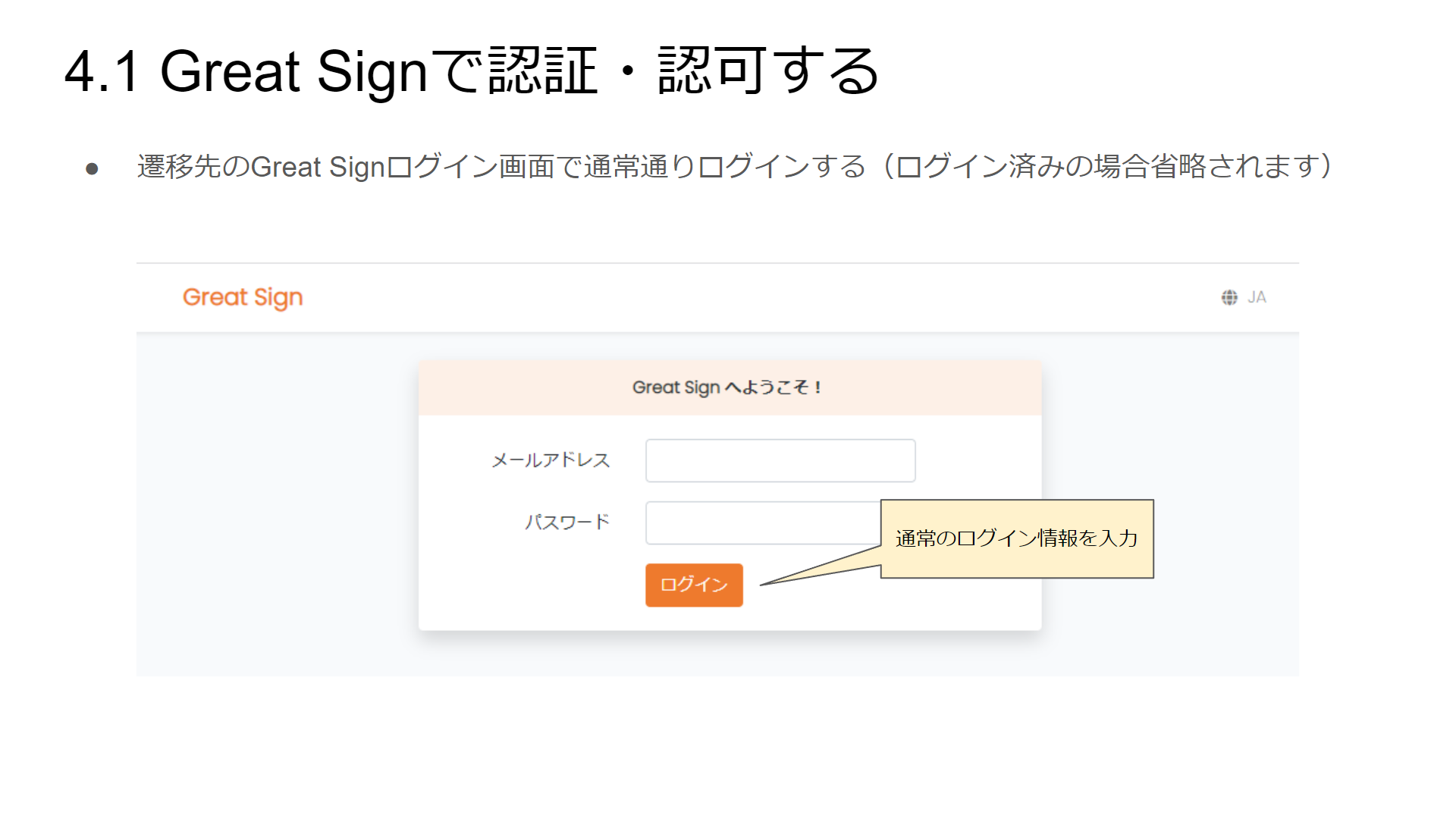1456x819 pixels.
Task: Click the Great Sign top navigation bar
Action: [x=717, y=298]
